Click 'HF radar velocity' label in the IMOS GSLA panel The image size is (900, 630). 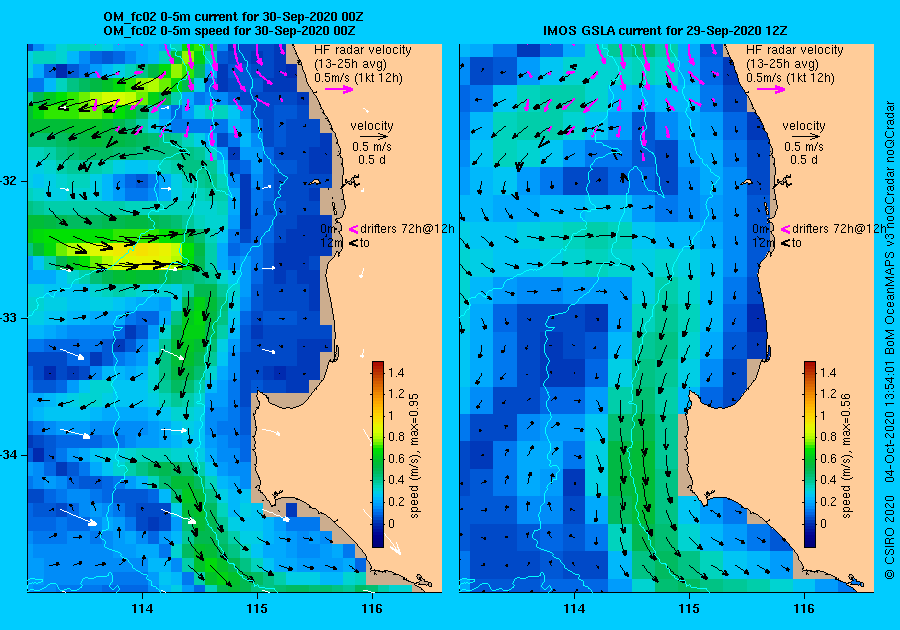(794, 50)
